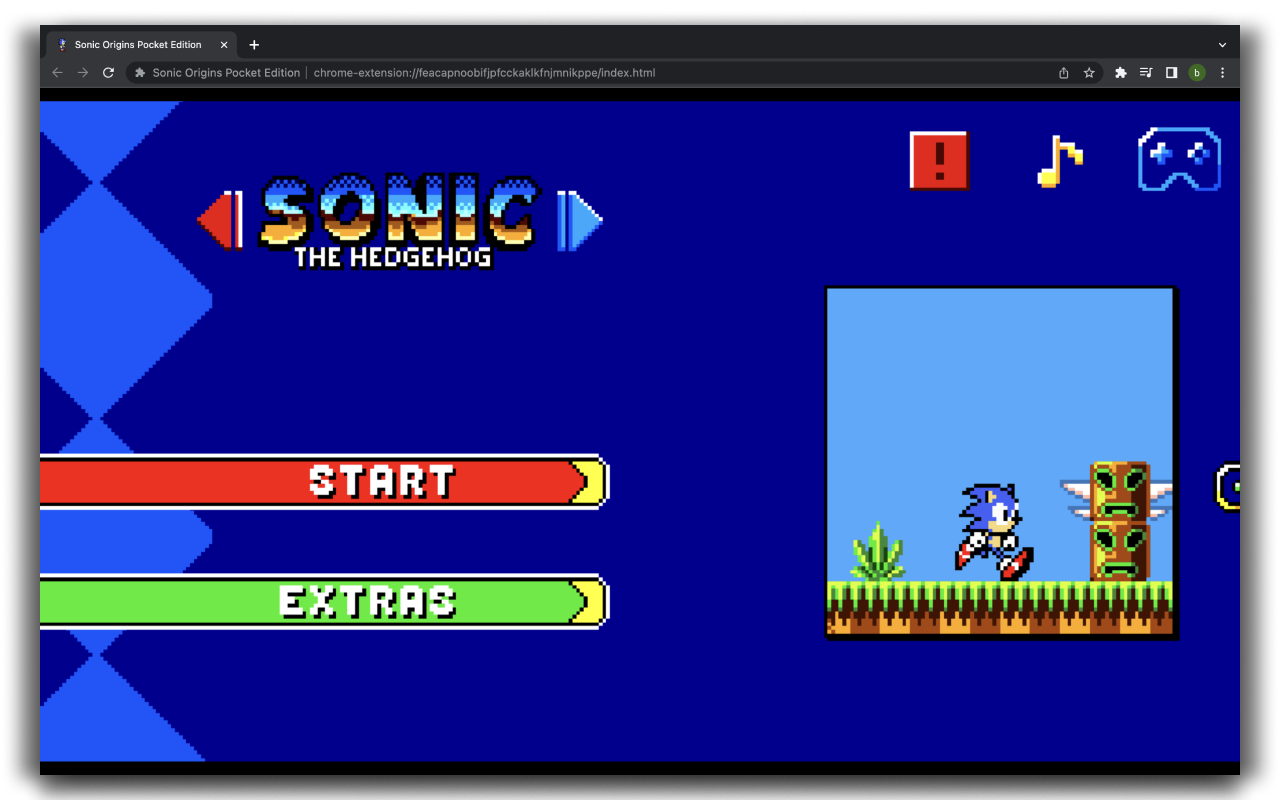The image size is (1280, 800).
Task: Open the yellow music note menu
Action: [x=1060, y=161]
